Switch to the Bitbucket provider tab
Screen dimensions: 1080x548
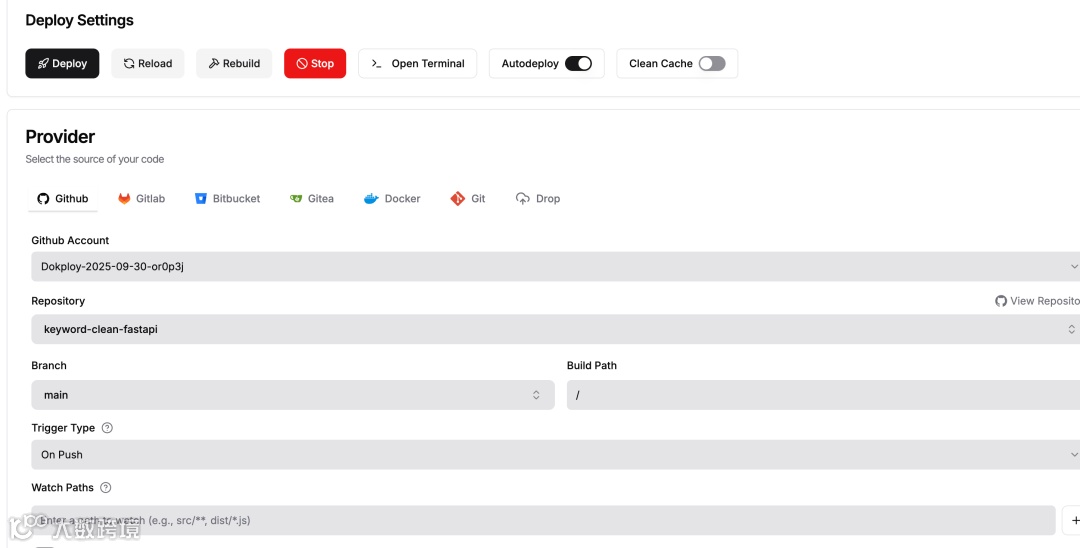click(227, 198)
